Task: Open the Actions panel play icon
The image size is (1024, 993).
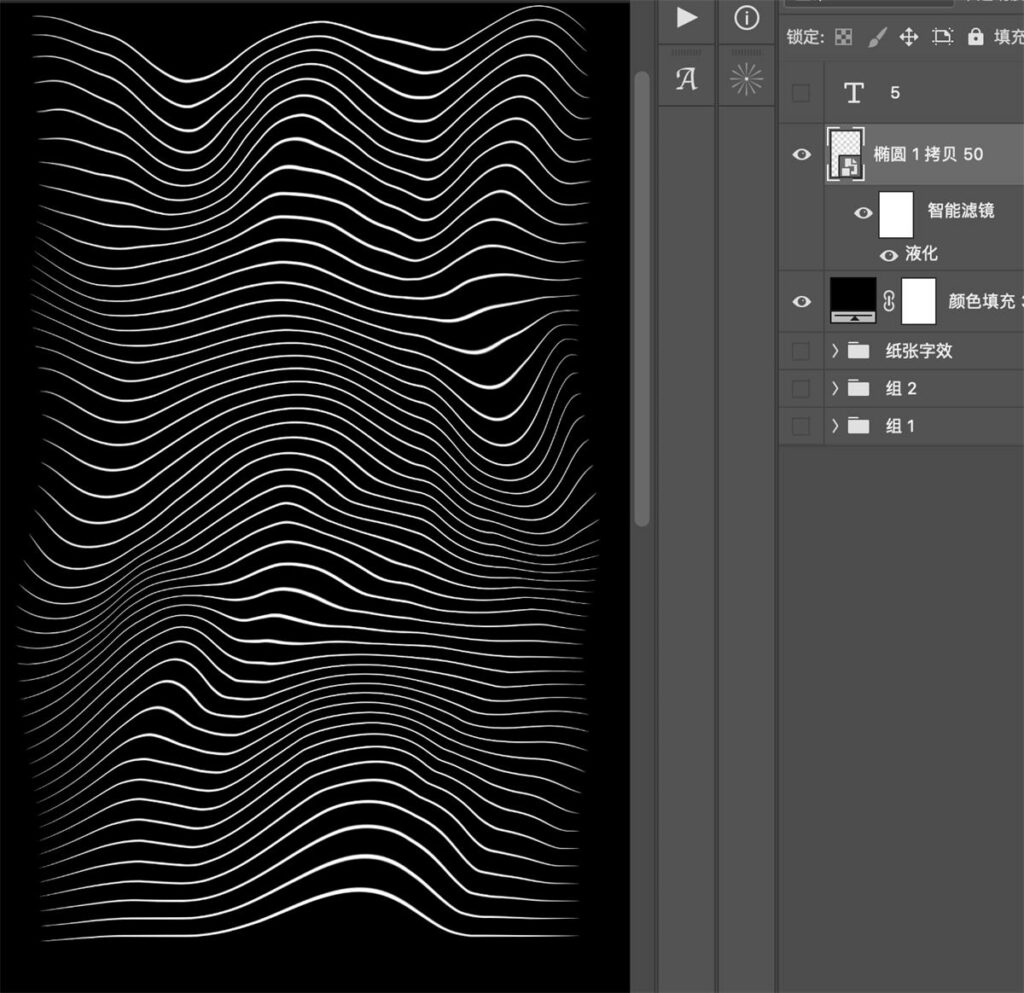Action: click(686, 18)
